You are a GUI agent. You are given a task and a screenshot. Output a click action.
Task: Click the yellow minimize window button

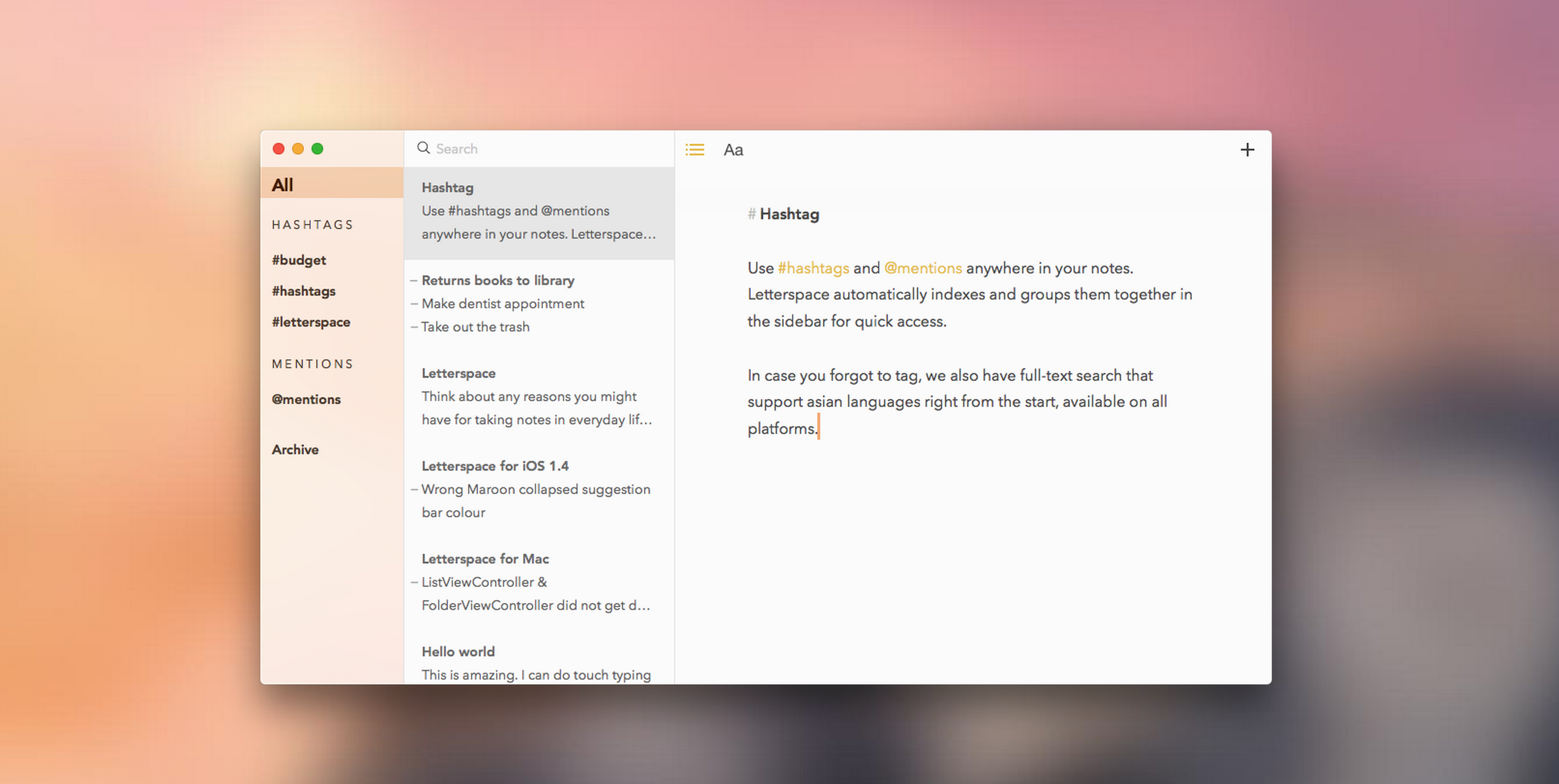(298, 149)
